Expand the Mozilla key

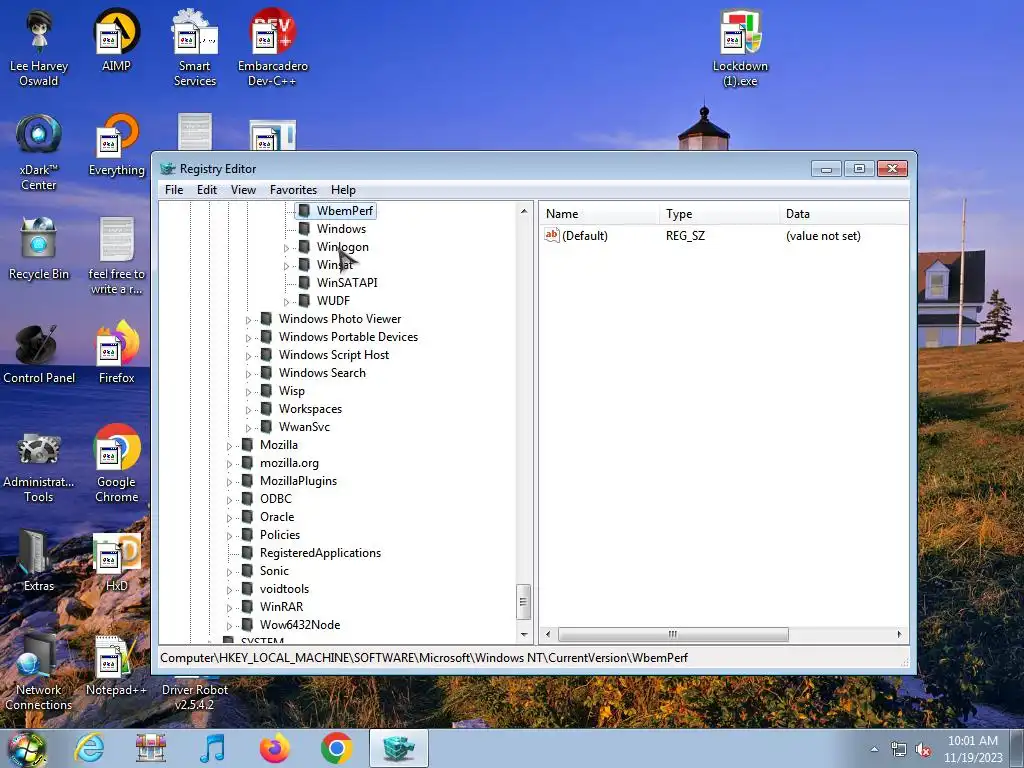229,446
